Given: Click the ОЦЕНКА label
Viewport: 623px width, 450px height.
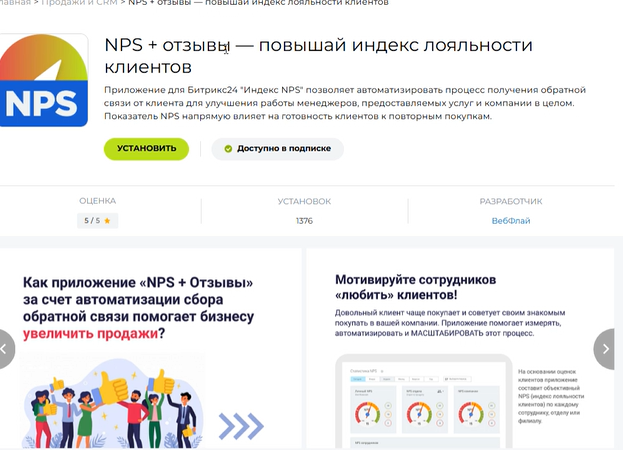Looking at the screenshot, I should click(x=97, y=201).
